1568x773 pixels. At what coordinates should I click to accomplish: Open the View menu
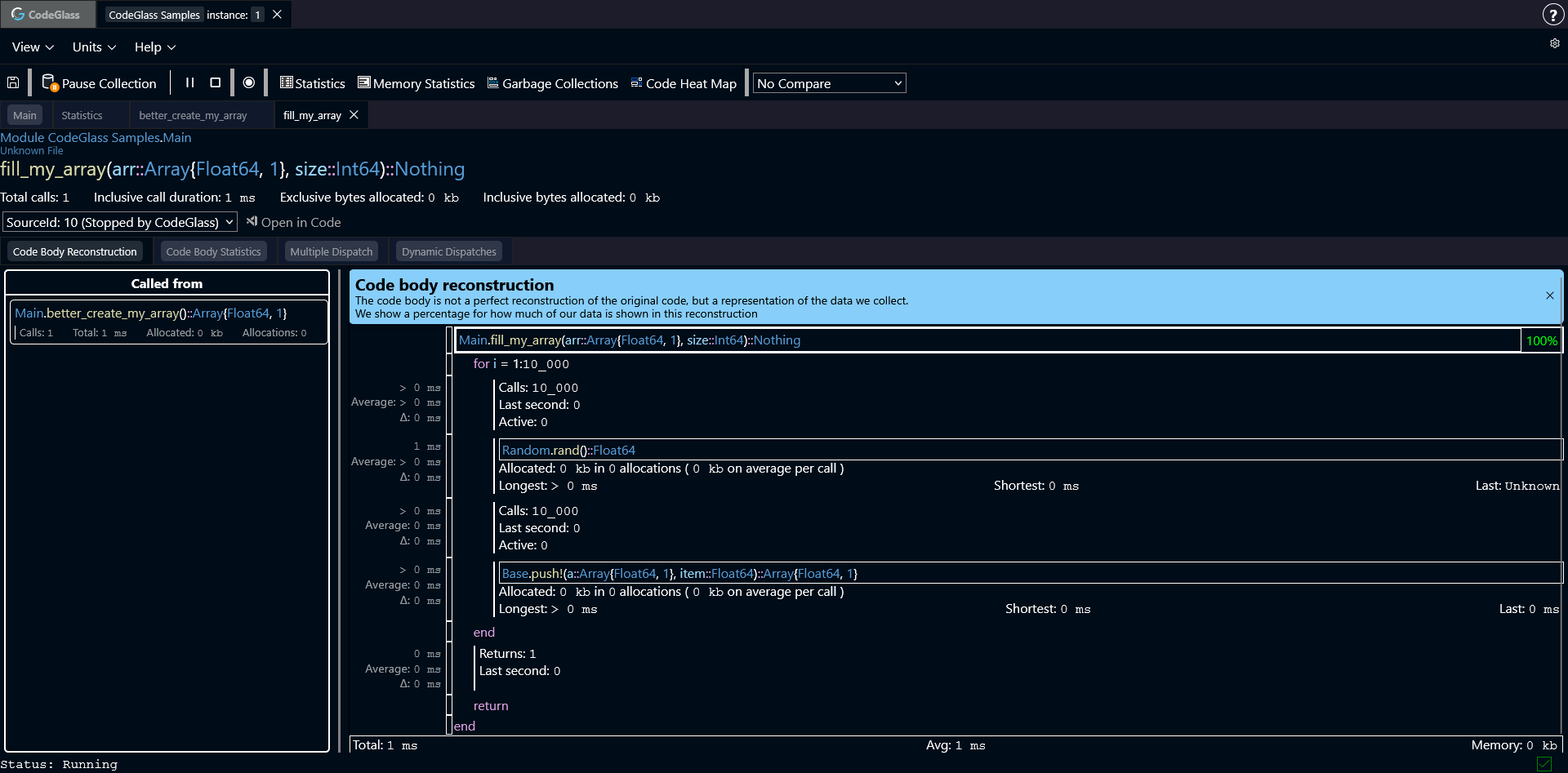coord(33,47)
